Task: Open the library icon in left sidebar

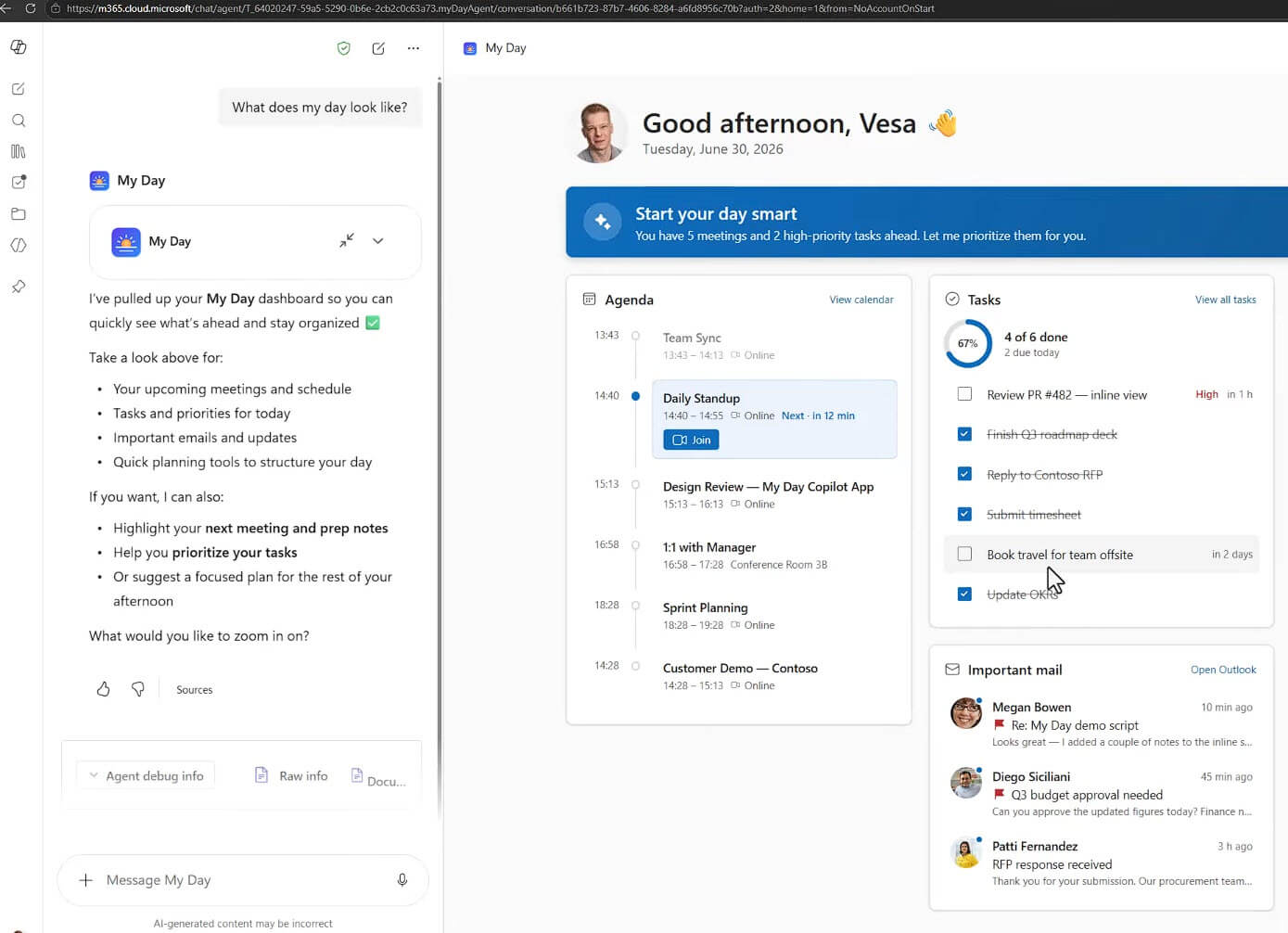Action: pyautogui.click(x=19, y=151)
